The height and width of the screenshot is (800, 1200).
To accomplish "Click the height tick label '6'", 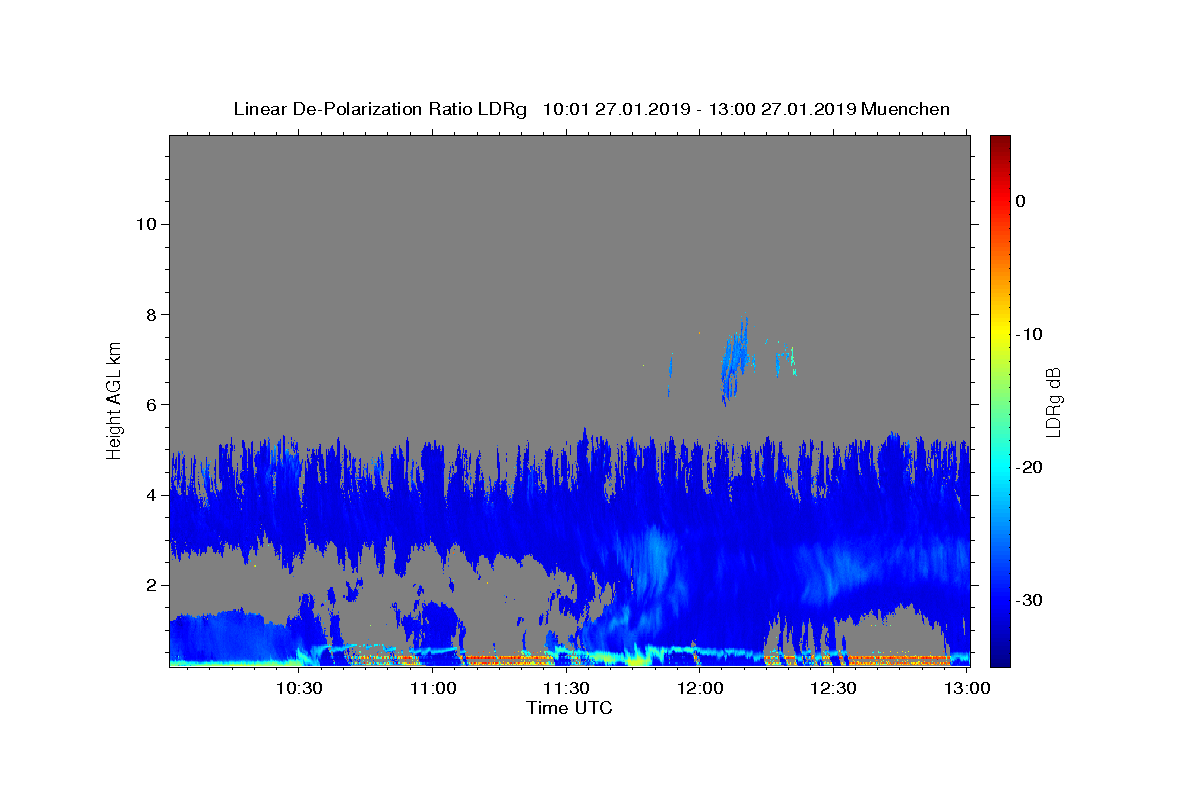I will point(149,405).
